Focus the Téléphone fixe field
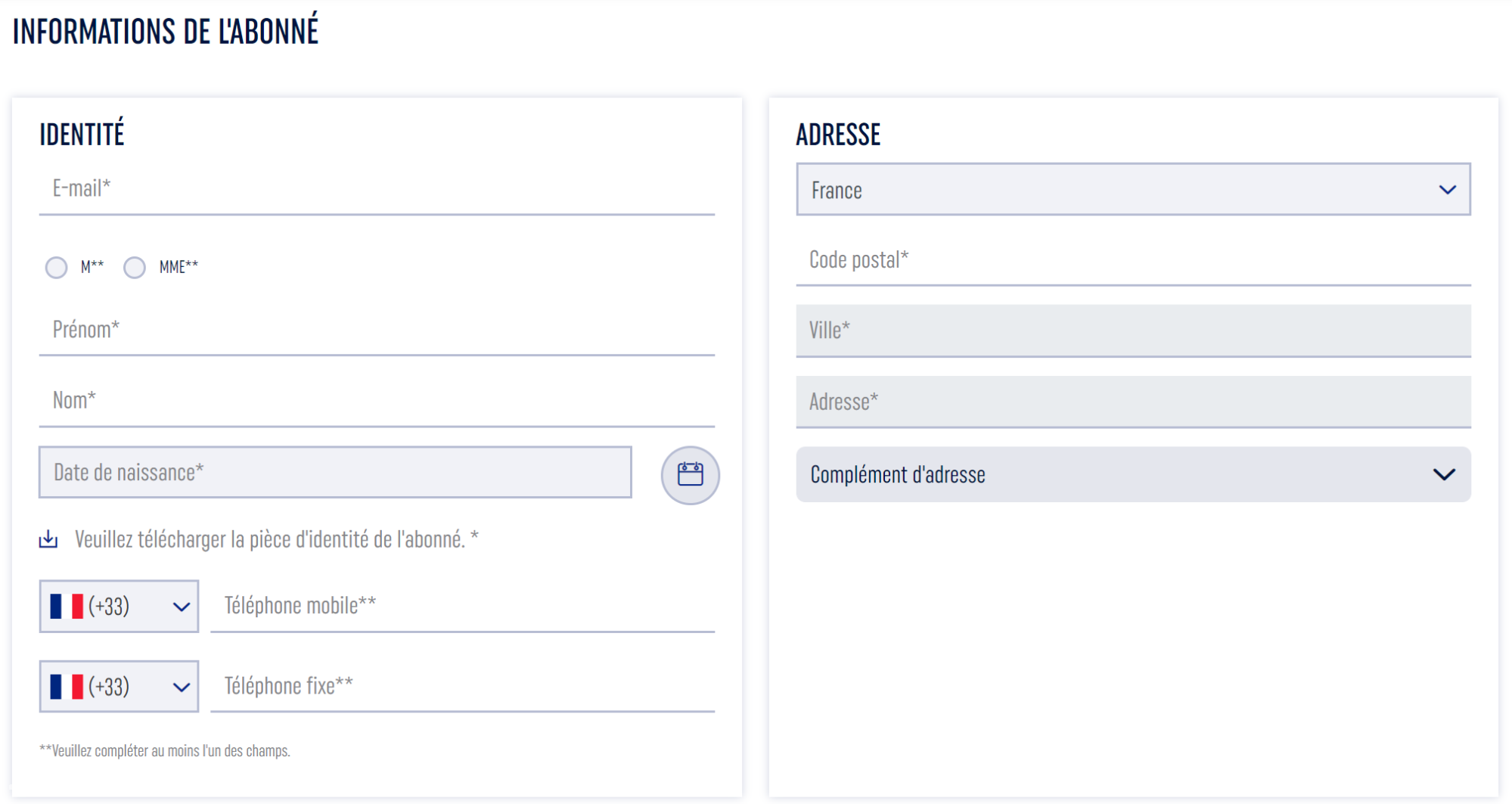The image size is (1512, 804). [x=462, y=687]
